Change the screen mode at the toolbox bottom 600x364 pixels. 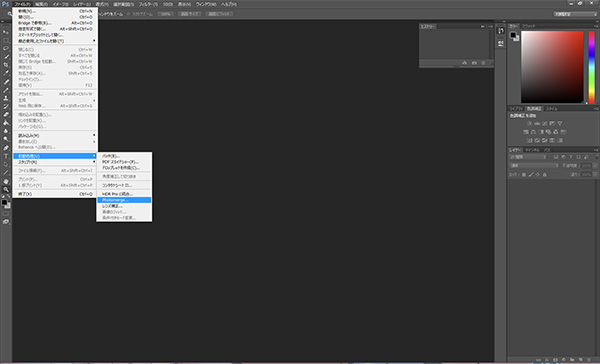pyautogui.click(x=6, y=222)
